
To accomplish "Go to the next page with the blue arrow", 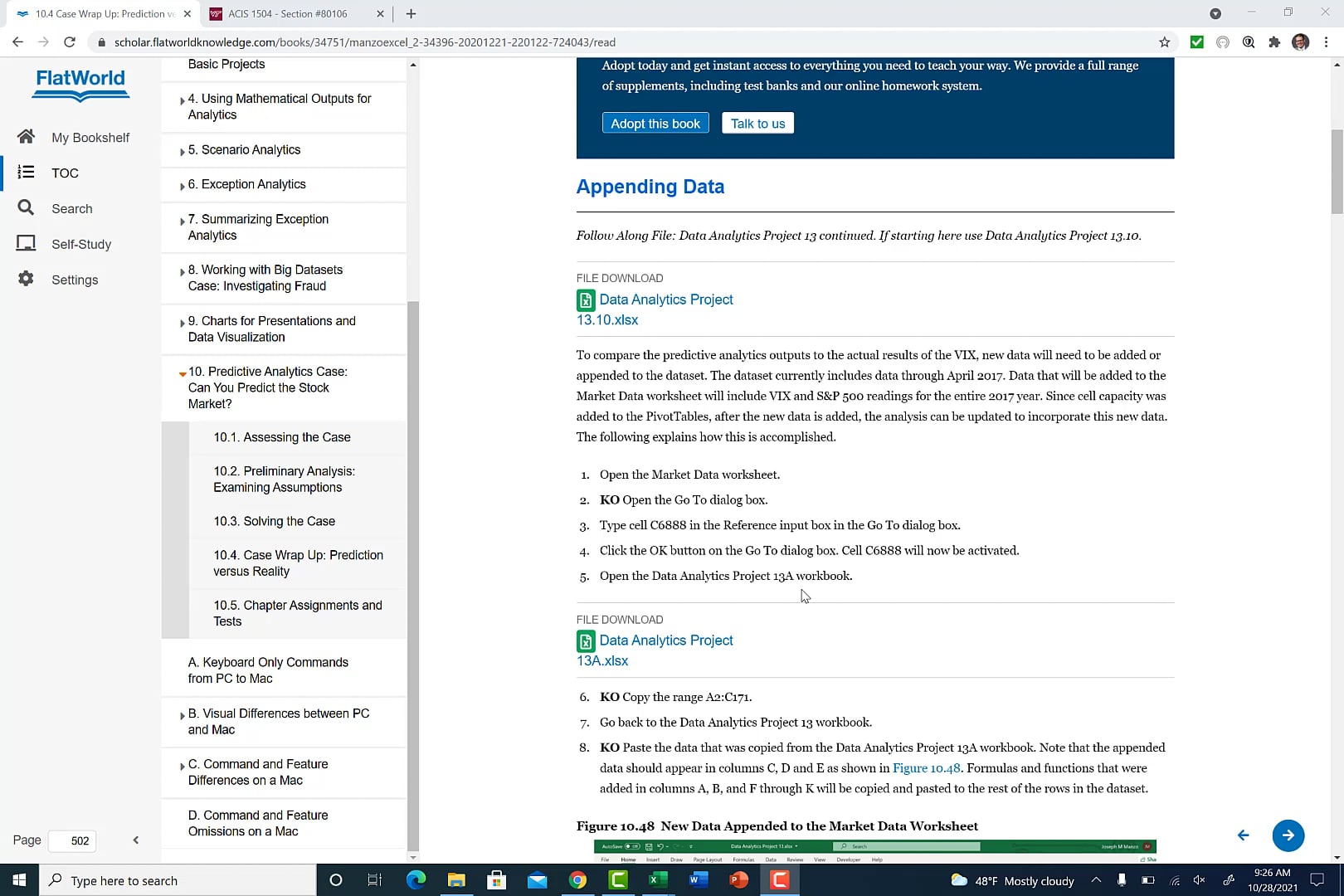I will coord(1288,835).
